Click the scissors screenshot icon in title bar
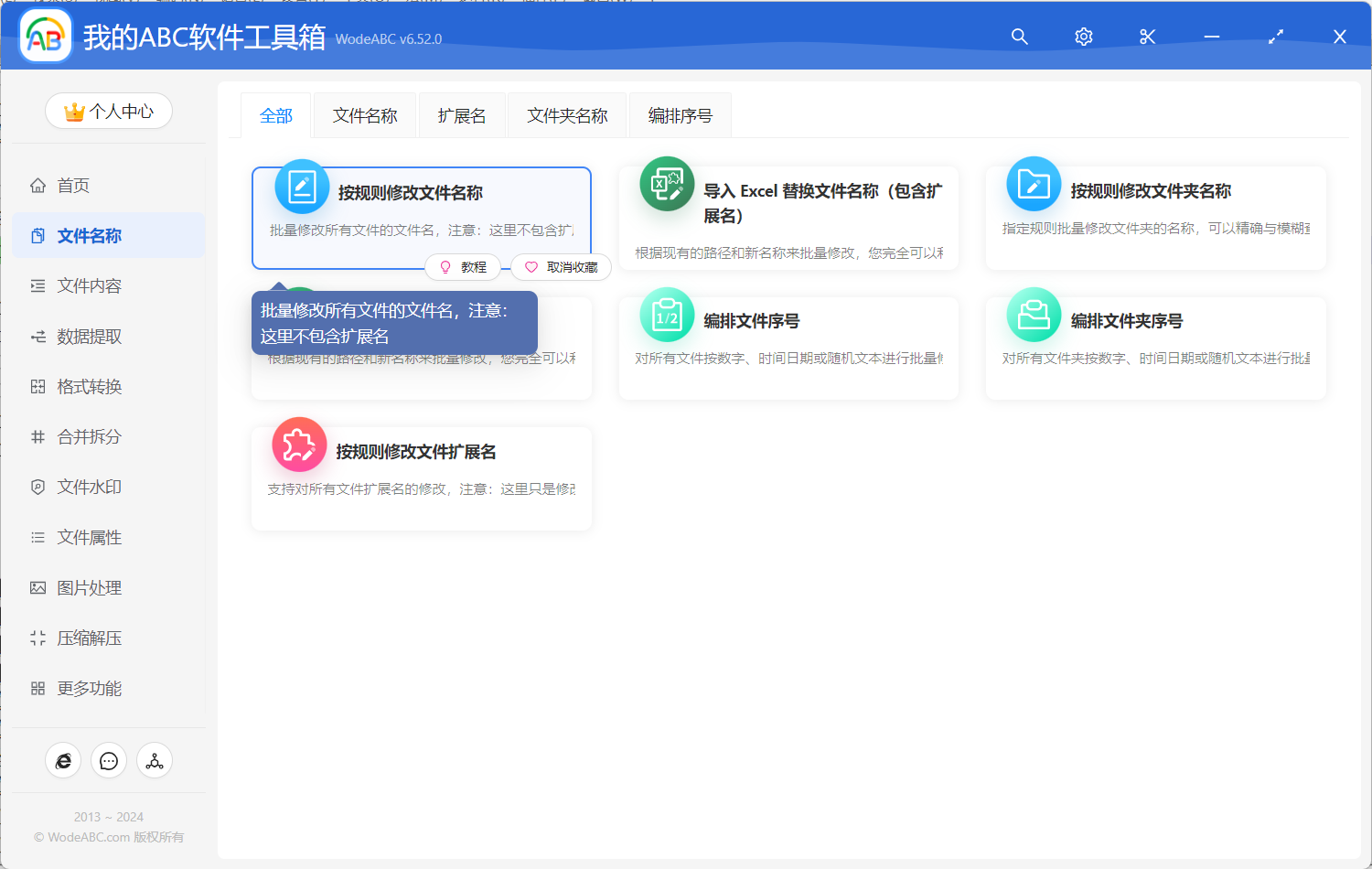Viewport: 1372px width, 869px height. point(1147,37)
